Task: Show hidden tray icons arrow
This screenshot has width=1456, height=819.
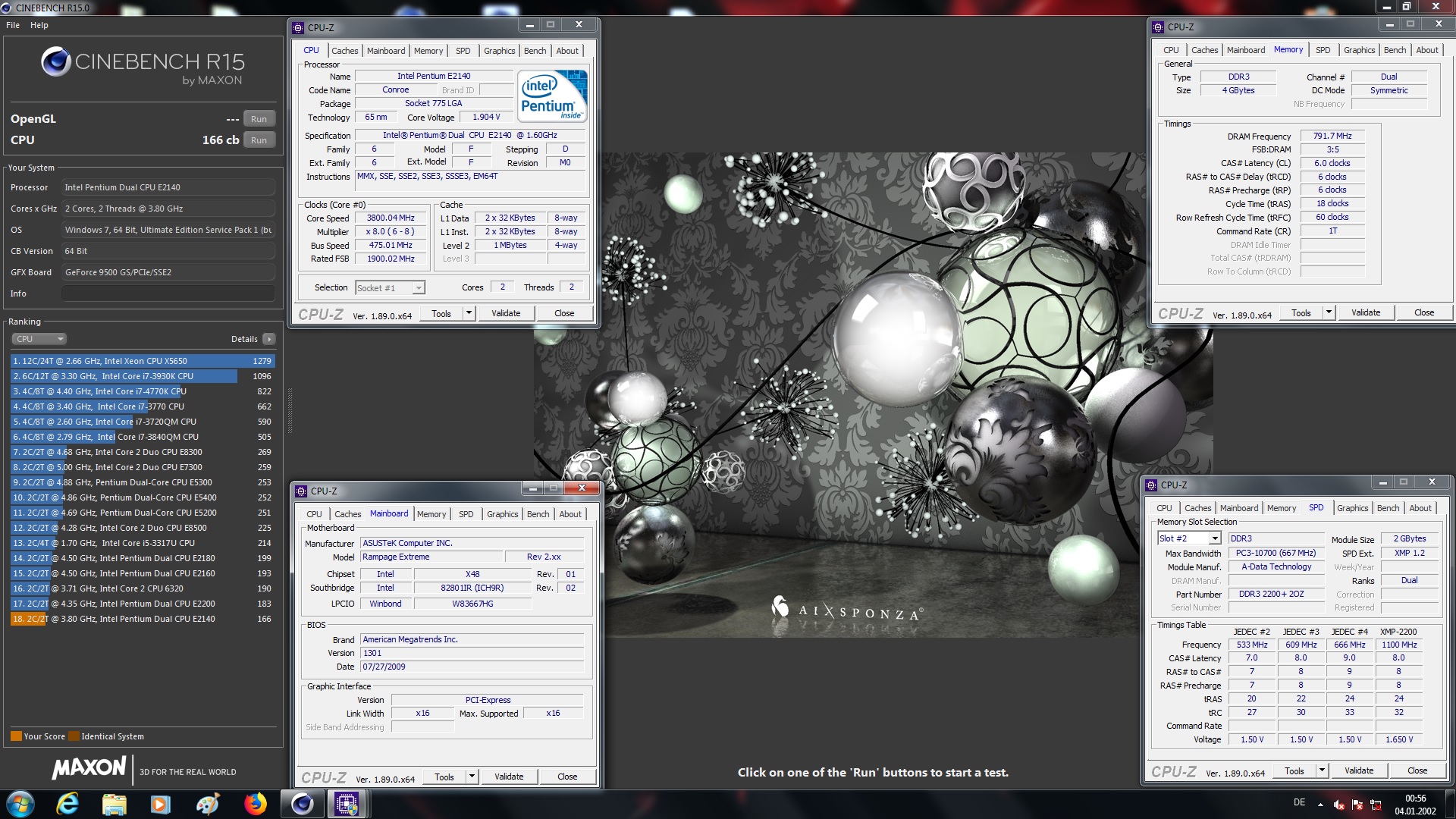Action: pyautogui.click(x=1320, y=804)
